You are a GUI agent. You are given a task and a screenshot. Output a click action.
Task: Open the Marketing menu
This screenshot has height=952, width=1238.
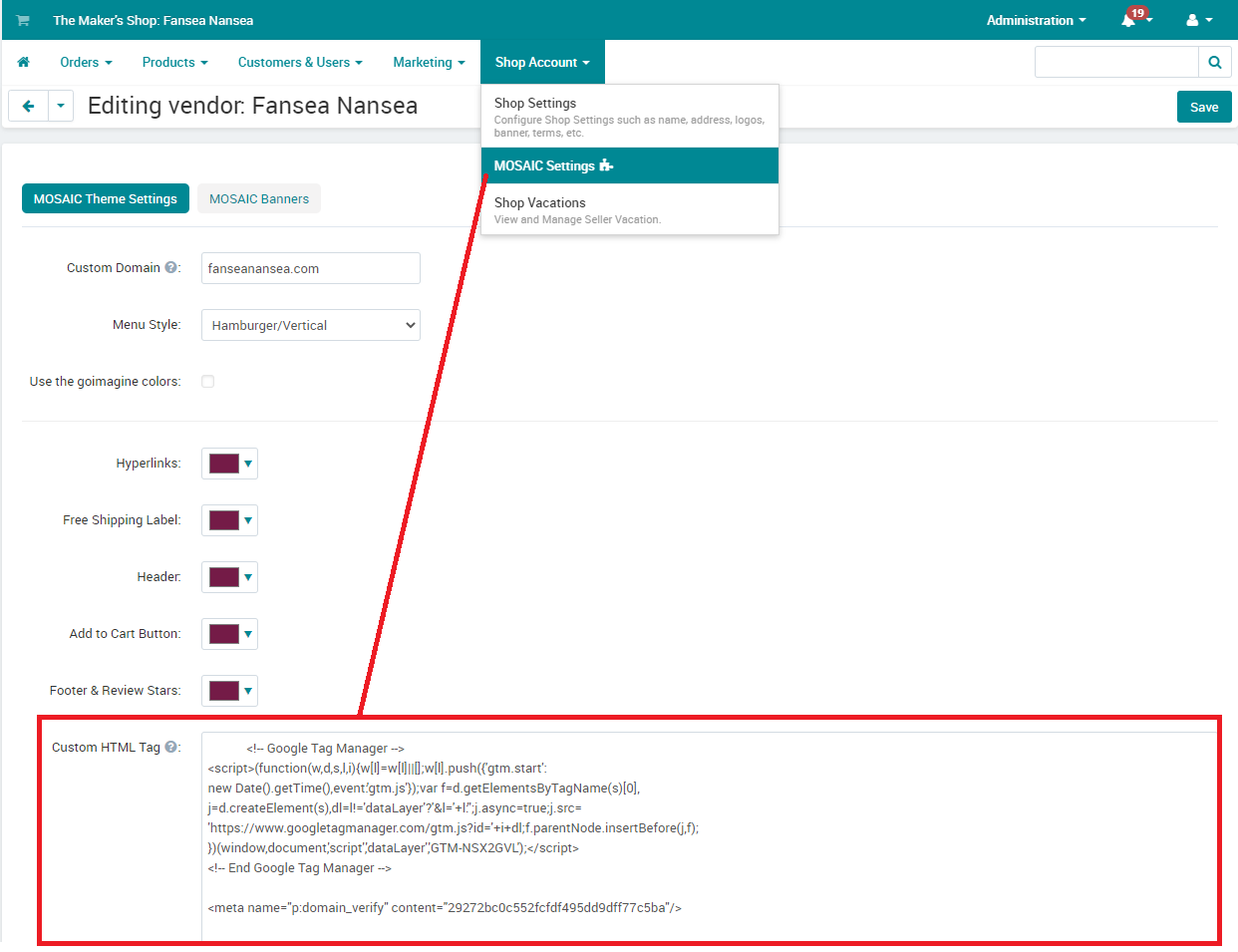pos(429,62)
